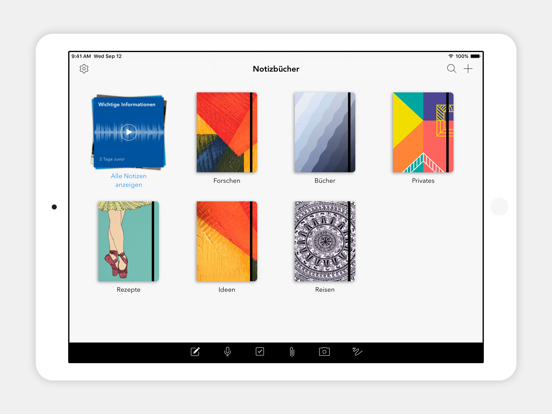Select the Privates label text
This screenshot has height=414, width=552.
point(423,181)
